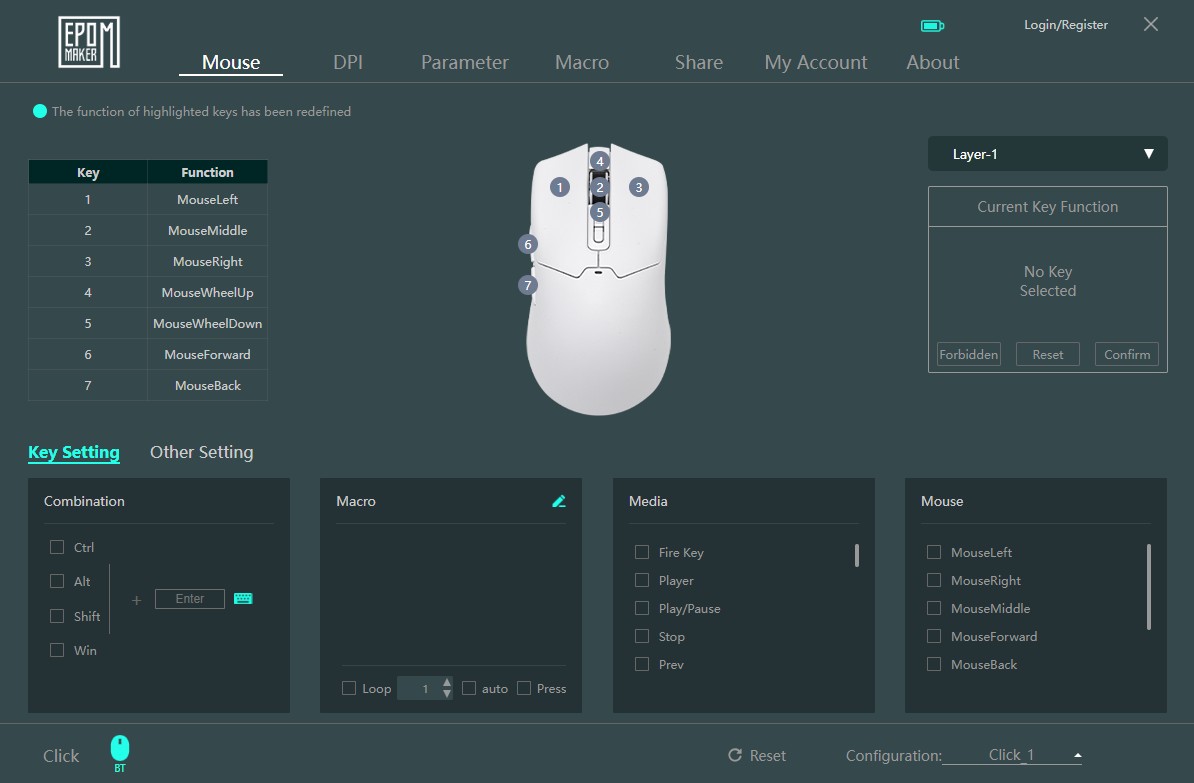
Task: Select key marker 5 wheel down
Action: 600,213
